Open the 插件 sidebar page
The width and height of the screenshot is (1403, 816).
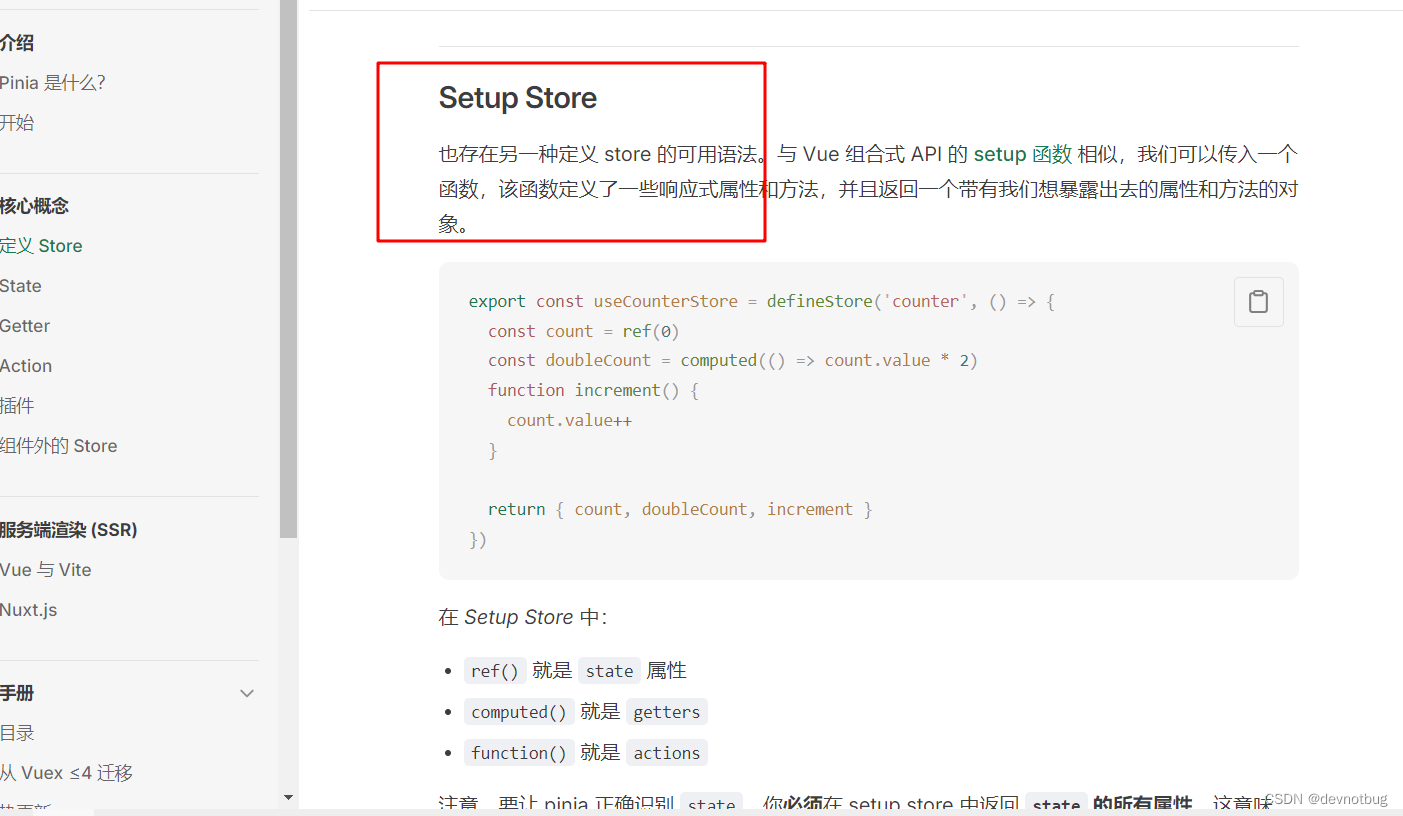pyautogui.click(x=17, y=406)
